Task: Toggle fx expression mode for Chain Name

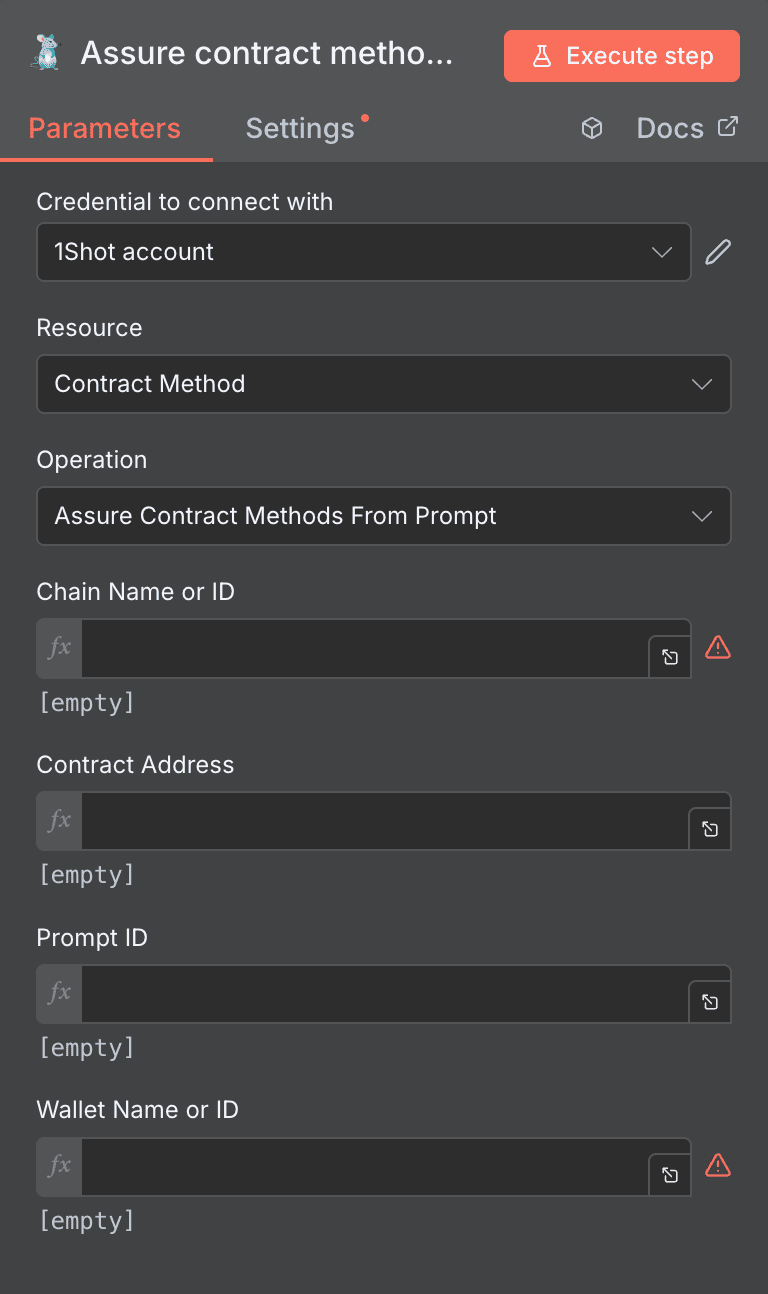Action: [58, 648]
